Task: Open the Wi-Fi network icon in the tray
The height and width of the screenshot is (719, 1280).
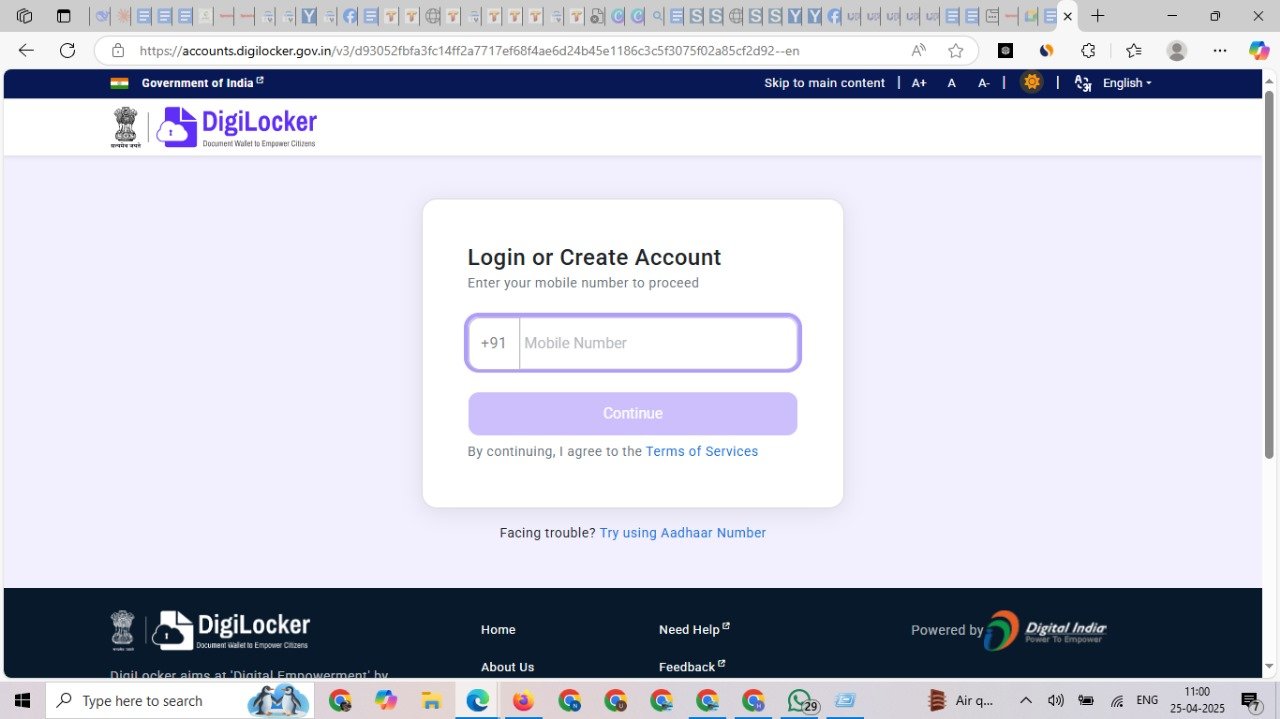Action: coord(1117,701)
